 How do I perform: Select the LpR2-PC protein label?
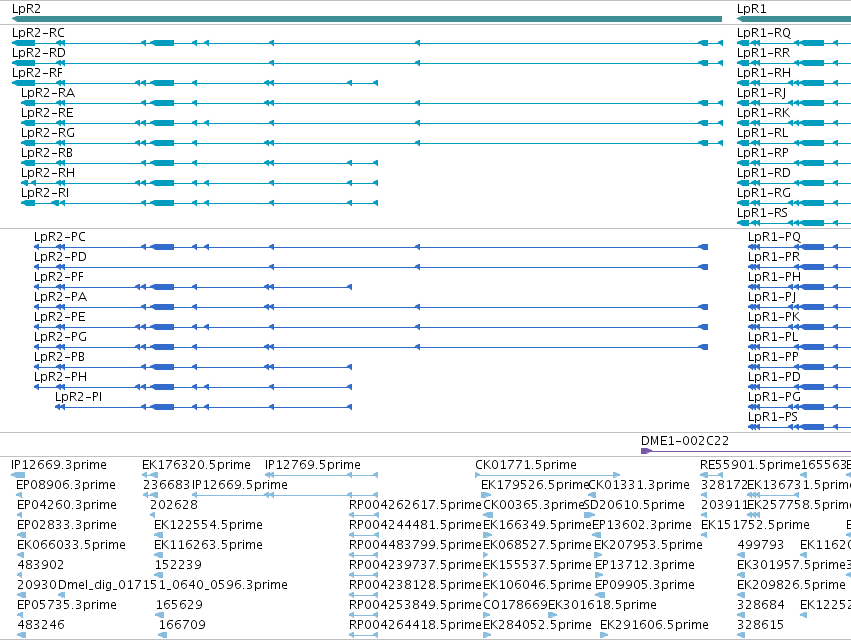click(60, 237)
